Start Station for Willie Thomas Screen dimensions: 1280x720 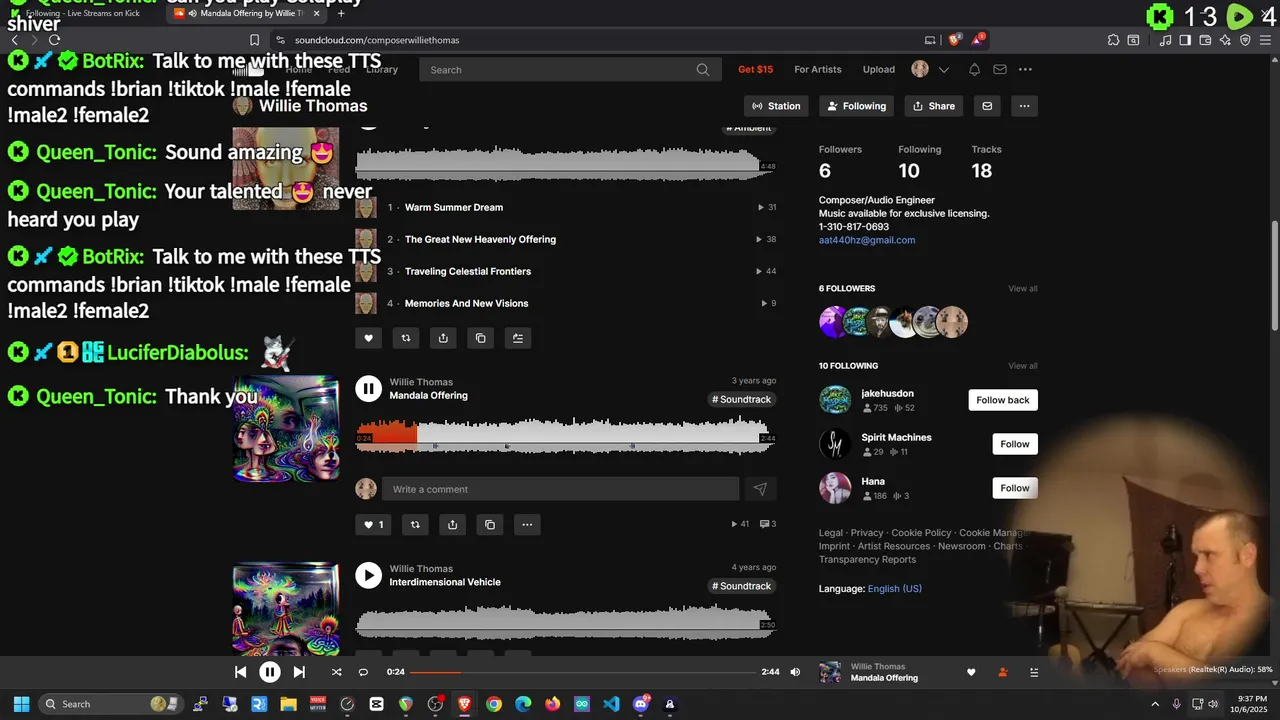point(777,106)
